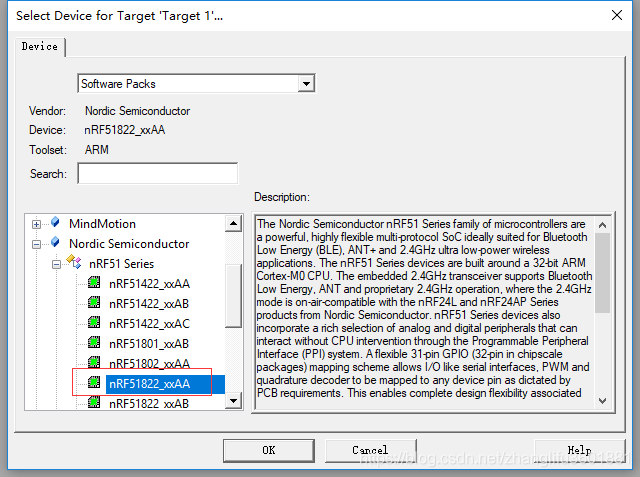This screenshot has width=640, height=477.
Task: Select nRF51 Series in the tree
Action: 121,264
